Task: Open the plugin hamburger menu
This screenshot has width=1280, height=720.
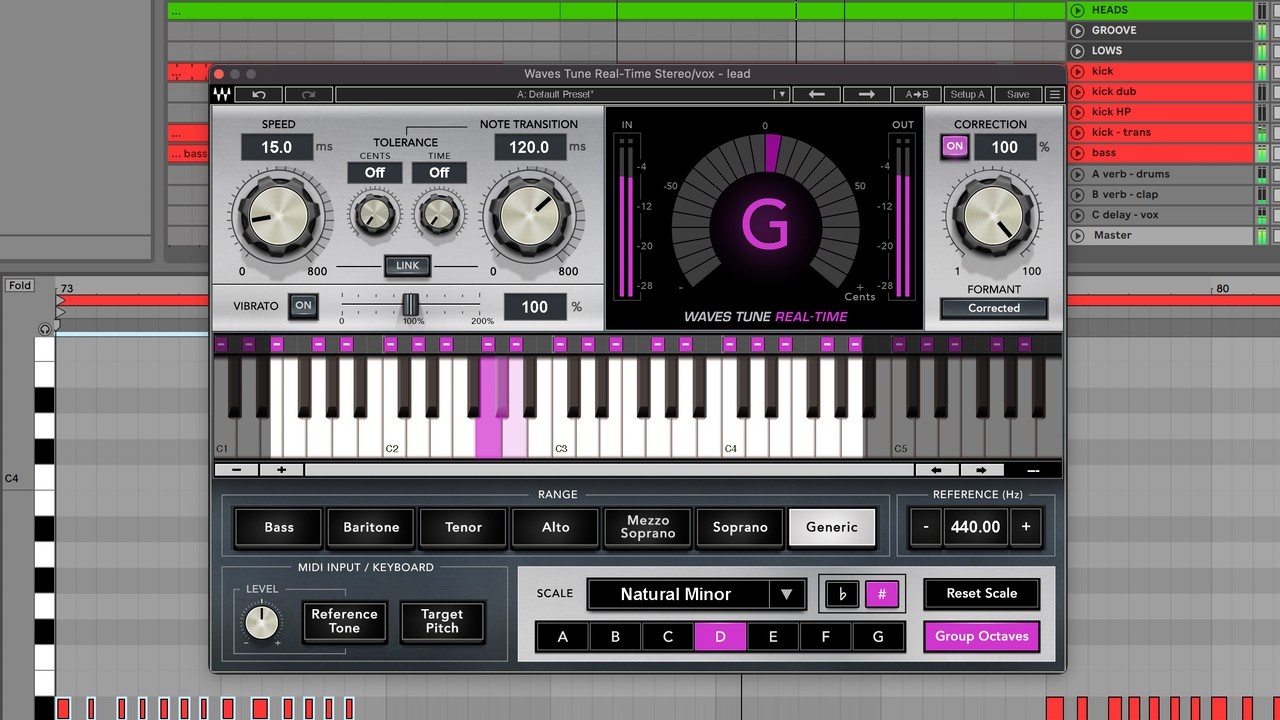Action: pos(1054,94)
